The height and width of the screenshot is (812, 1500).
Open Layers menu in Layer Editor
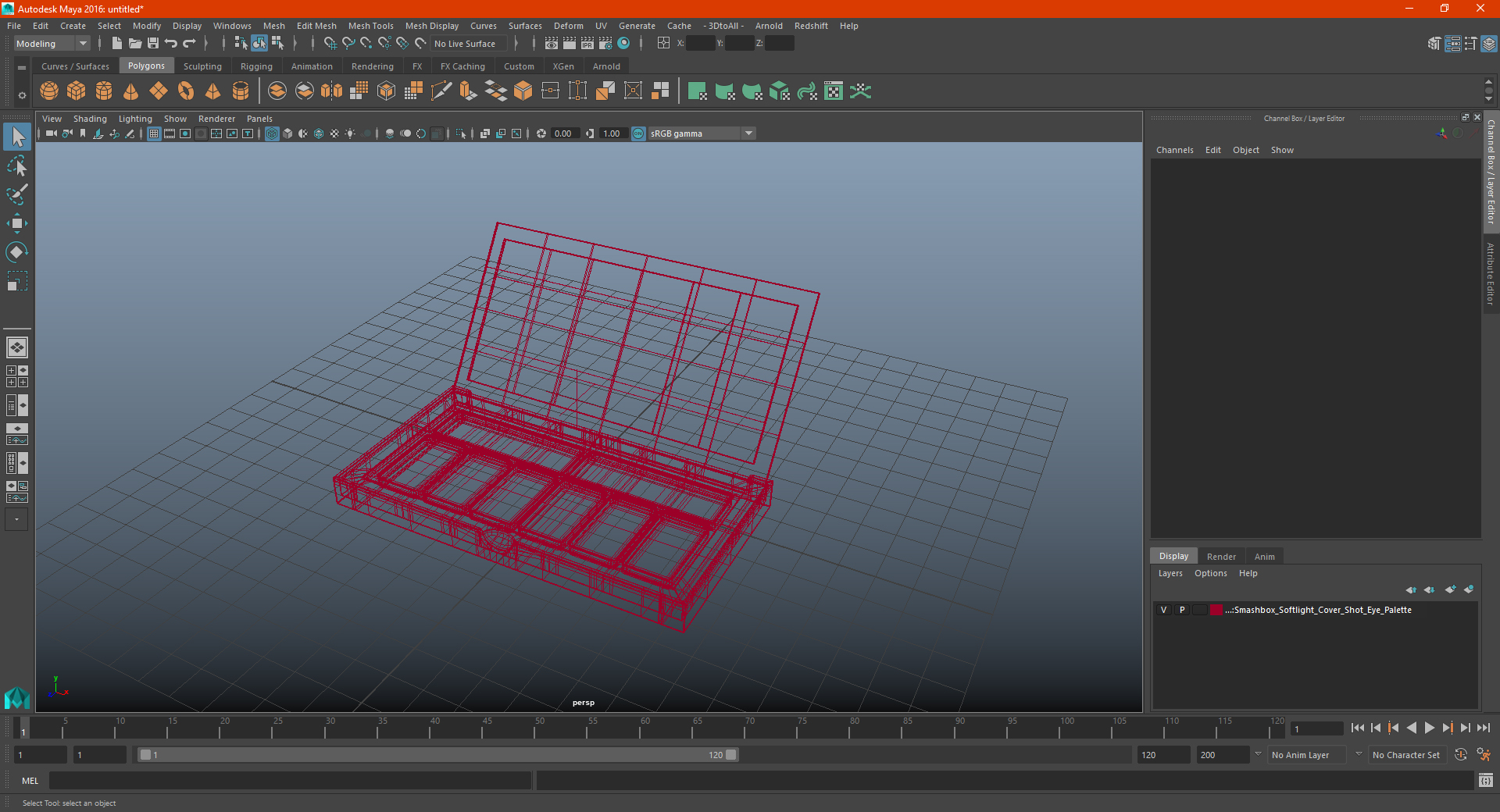tap(1170, 573)
